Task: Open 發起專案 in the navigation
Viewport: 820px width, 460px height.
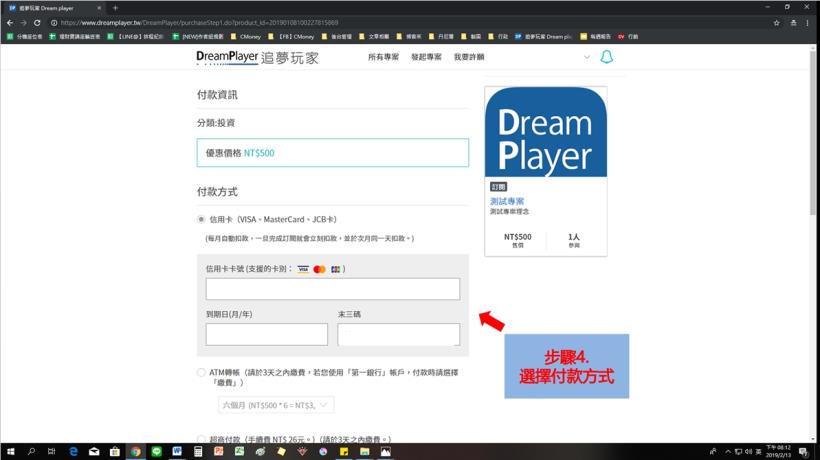Action: 426,57
